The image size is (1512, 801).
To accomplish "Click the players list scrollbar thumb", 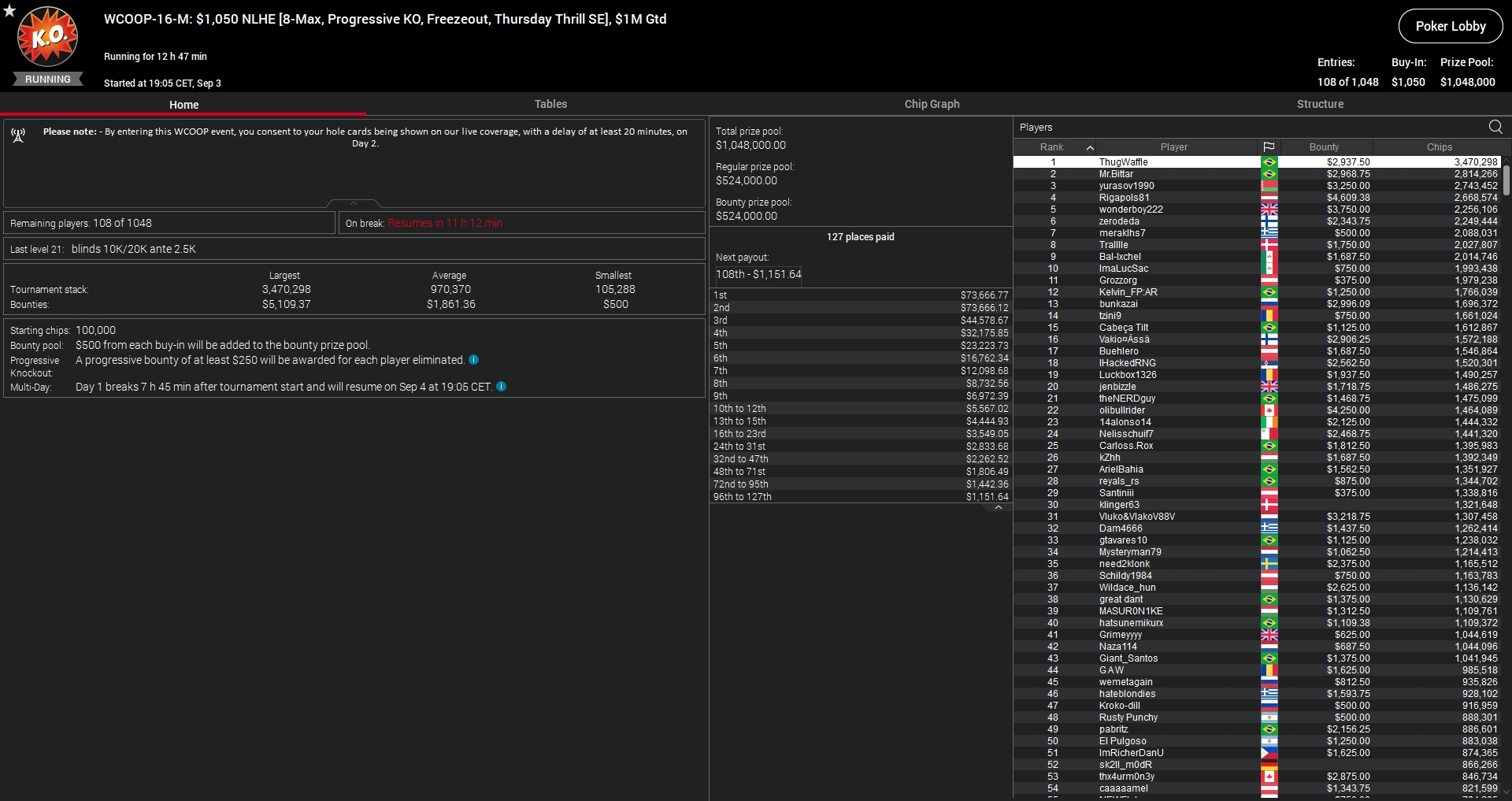I will pyautogui.click(x=1506, y=179).
